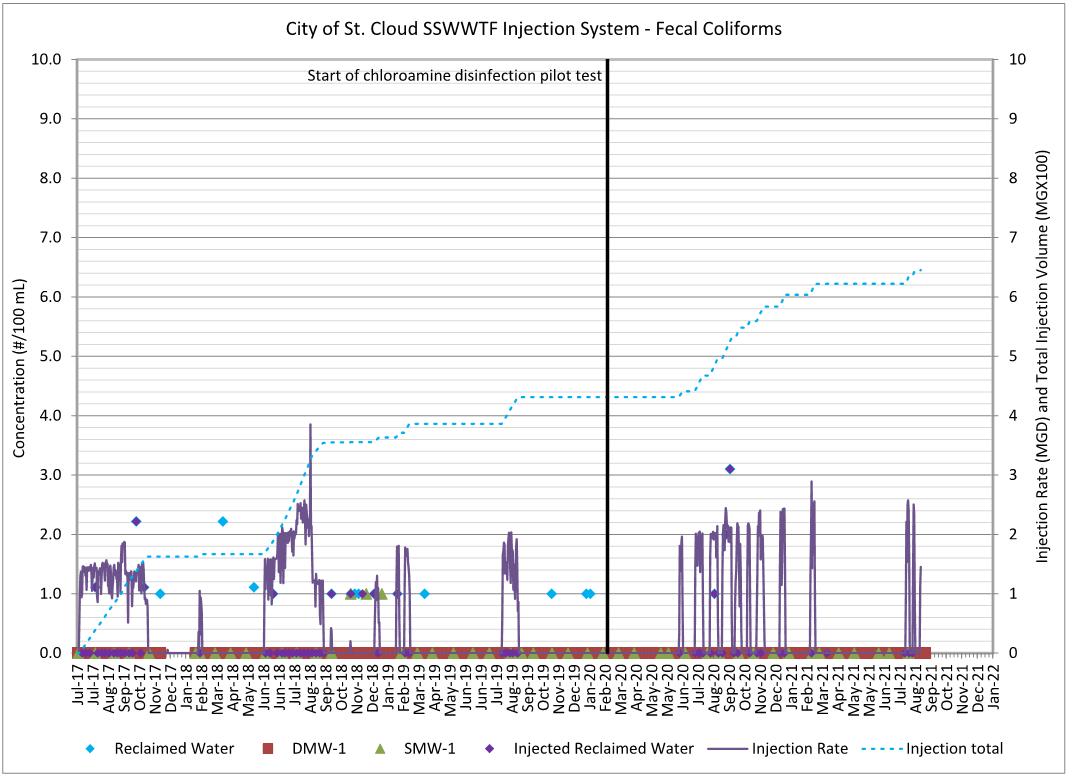Image resolution: width=1073 pixels, height=778 pixels.
Task: Select the purple diamond at 1.0 near Aug-20
Action: [714, 594]
